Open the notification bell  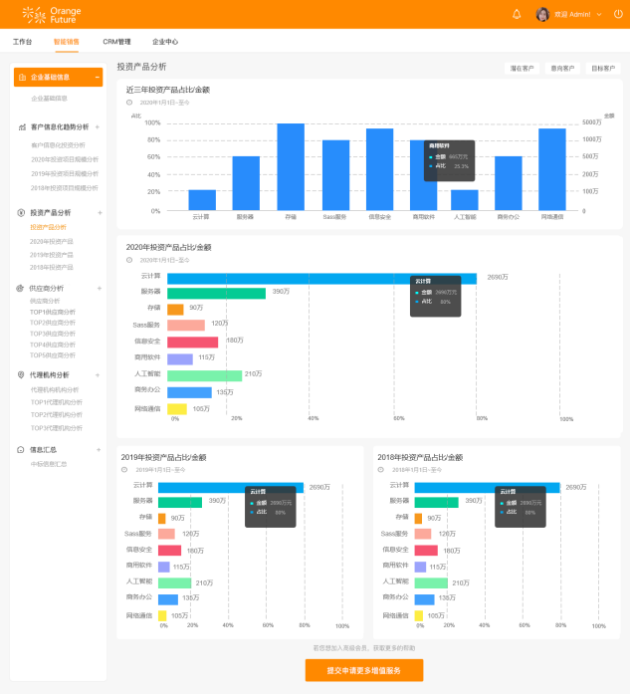click(517, 14)
